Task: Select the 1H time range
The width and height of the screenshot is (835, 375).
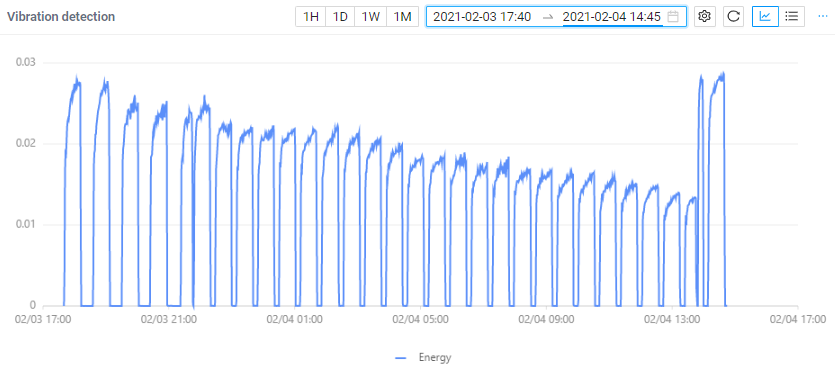Action: pyautogui.click(x=310, y=17)
